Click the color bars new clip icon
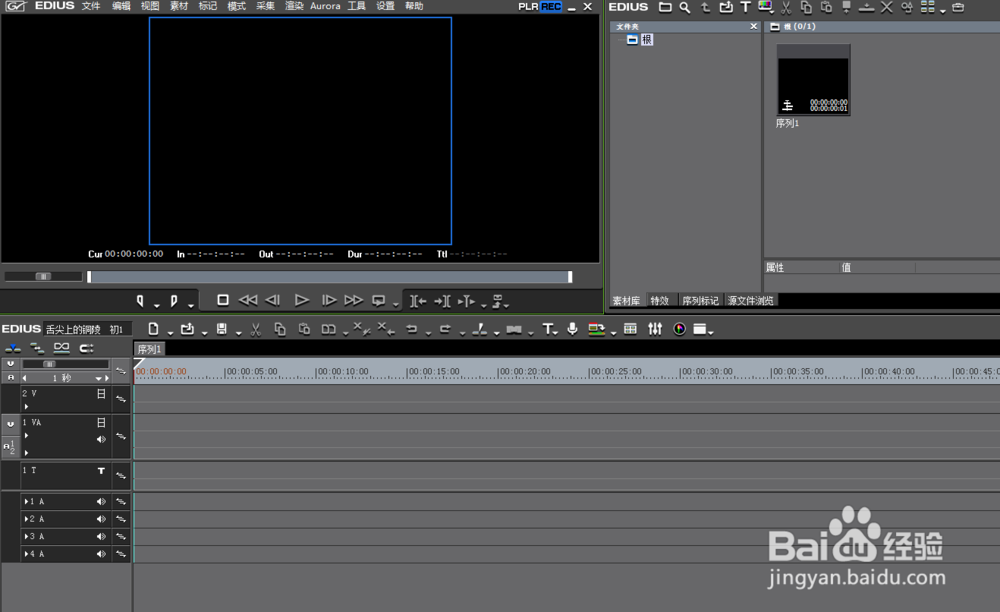 [765, 7]
